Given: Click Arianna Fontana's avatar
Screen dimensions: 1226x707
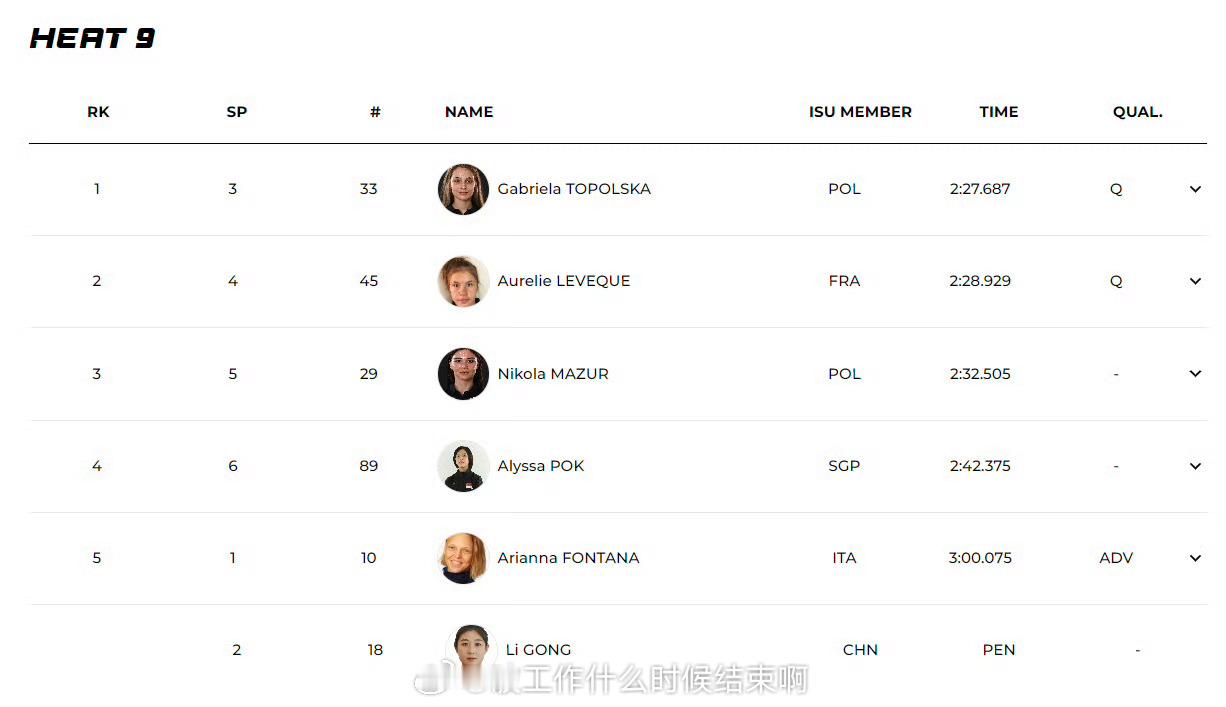Looking at the screenshot, I should point(463,558).
